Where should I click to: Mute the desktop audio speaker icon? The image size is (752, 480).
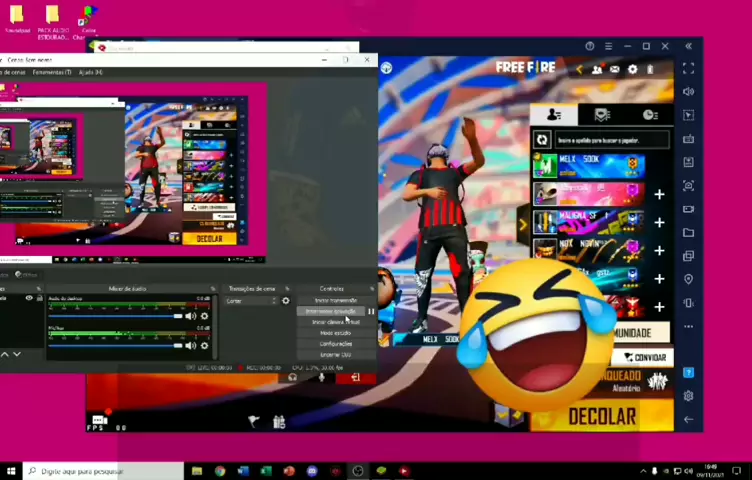191,316
